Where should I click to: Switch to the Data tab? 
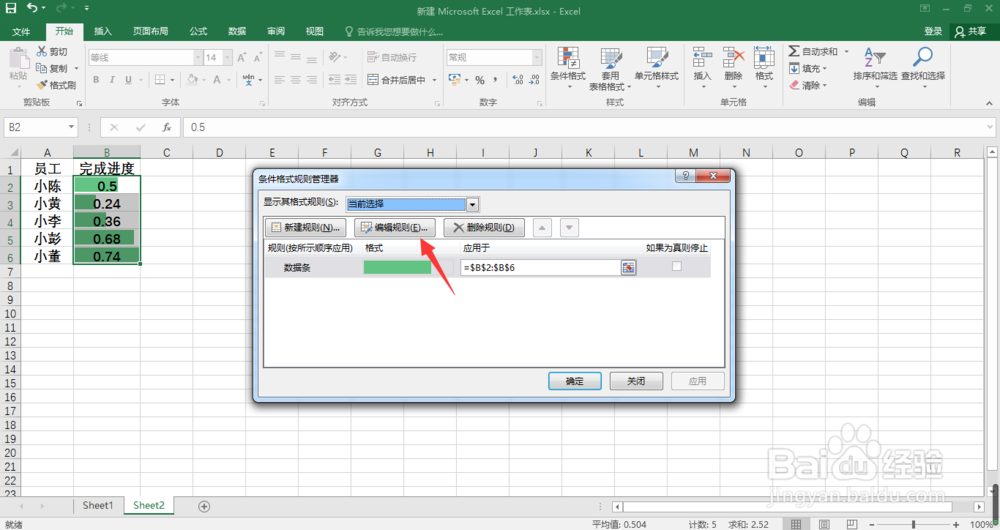(237, 31)
